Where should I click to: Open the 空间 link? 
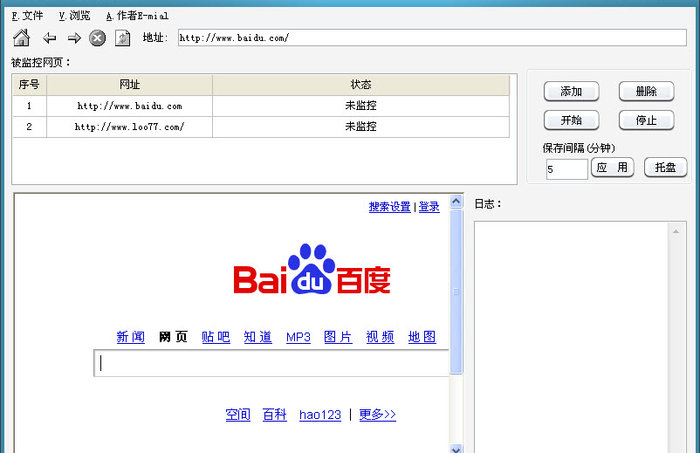(x=238, y=415)
